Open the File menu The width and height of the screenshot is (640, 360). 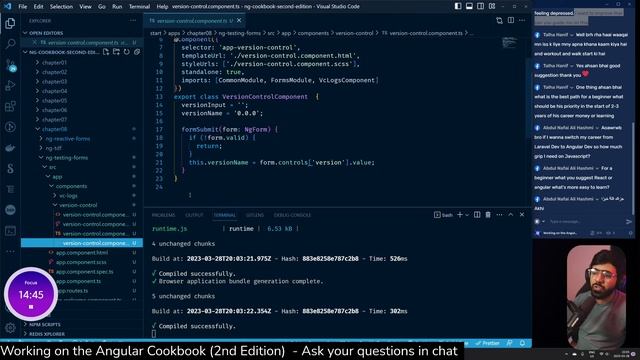pos(23,7)
